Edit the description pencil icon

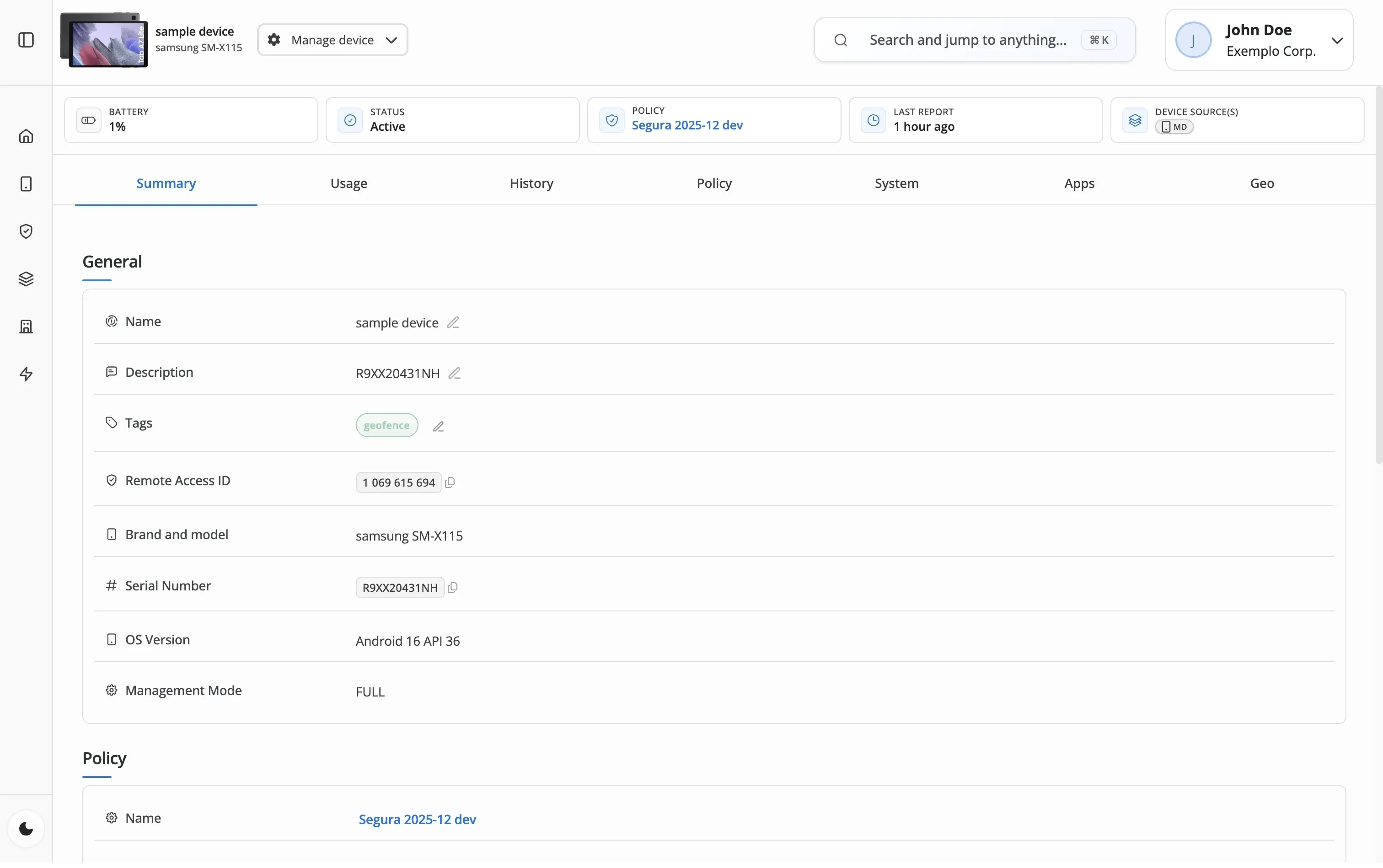tap(454, 373)
